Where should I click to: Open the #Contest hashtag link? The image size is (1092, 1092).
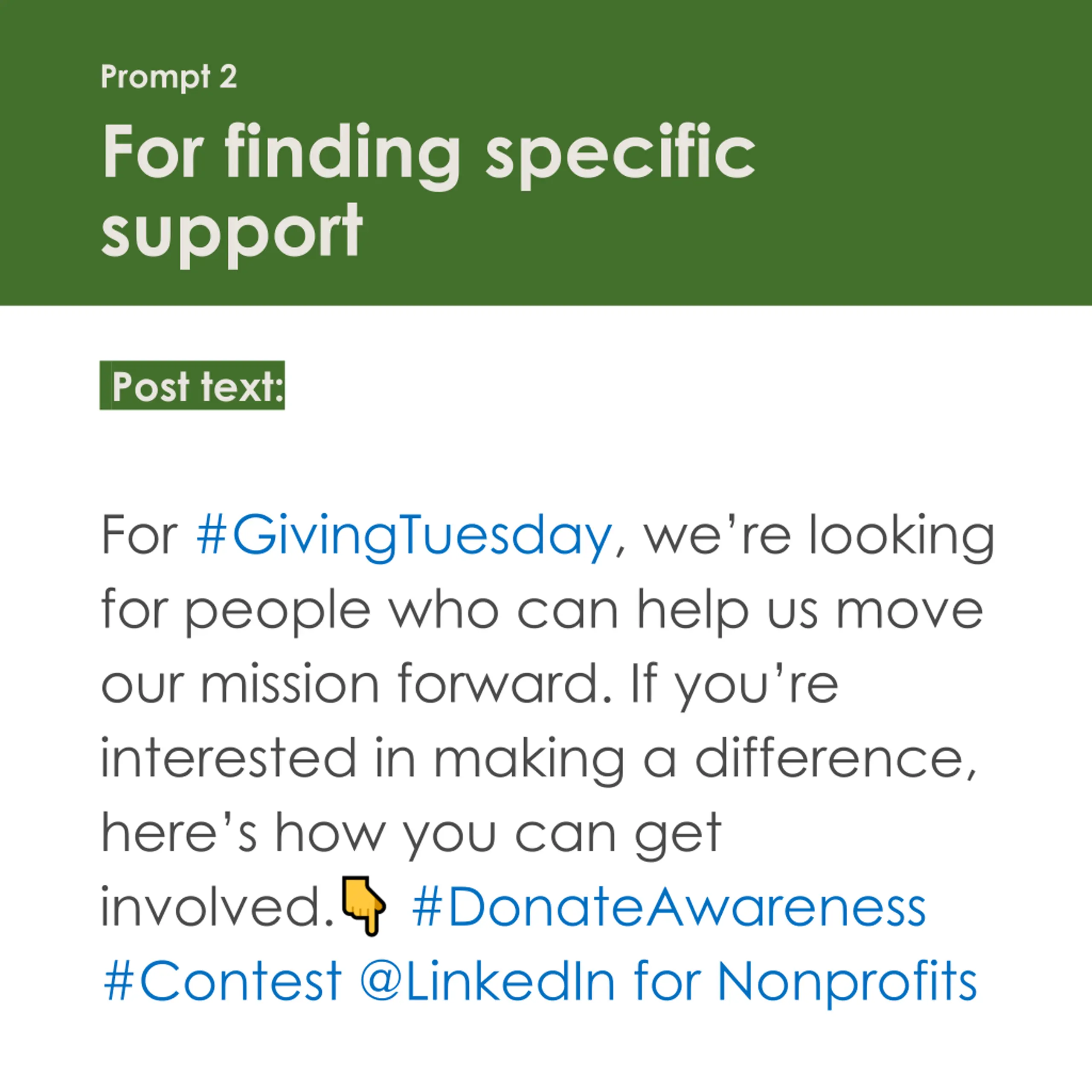pyautogui.click(x=223, y=981)
